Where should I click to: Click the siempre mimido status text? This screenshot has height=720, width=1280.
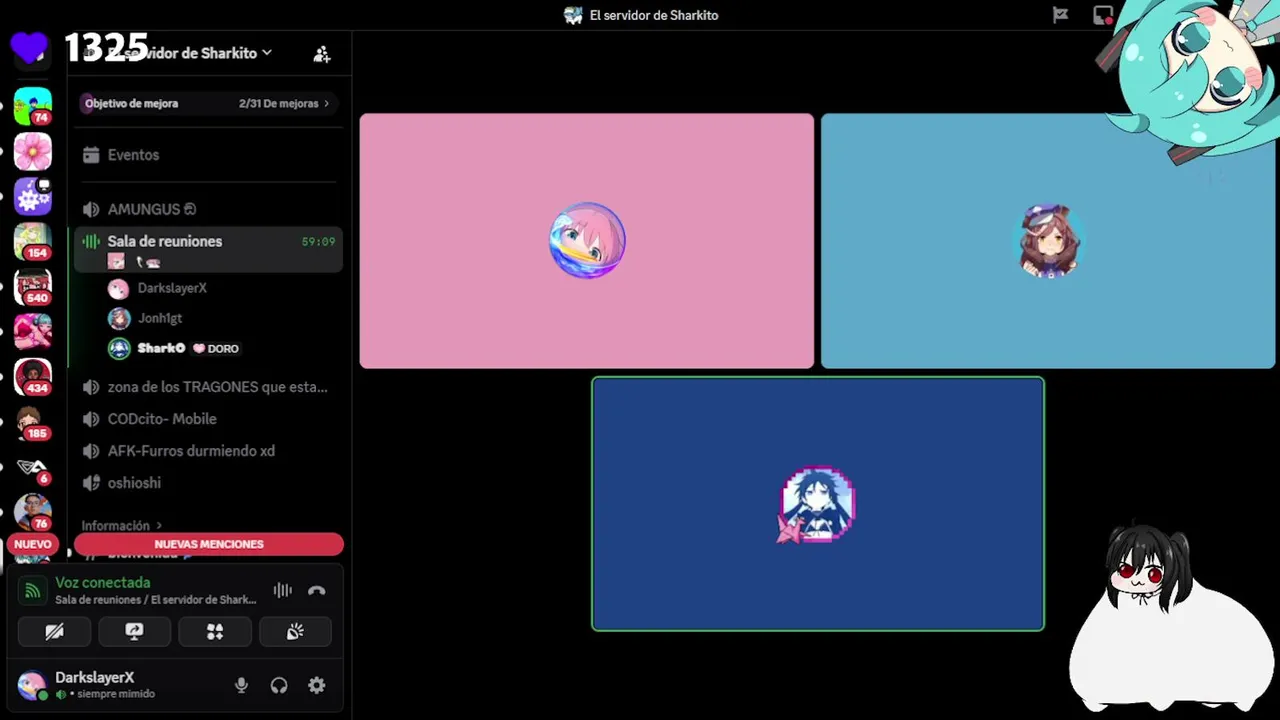click(x=116, y=694)
